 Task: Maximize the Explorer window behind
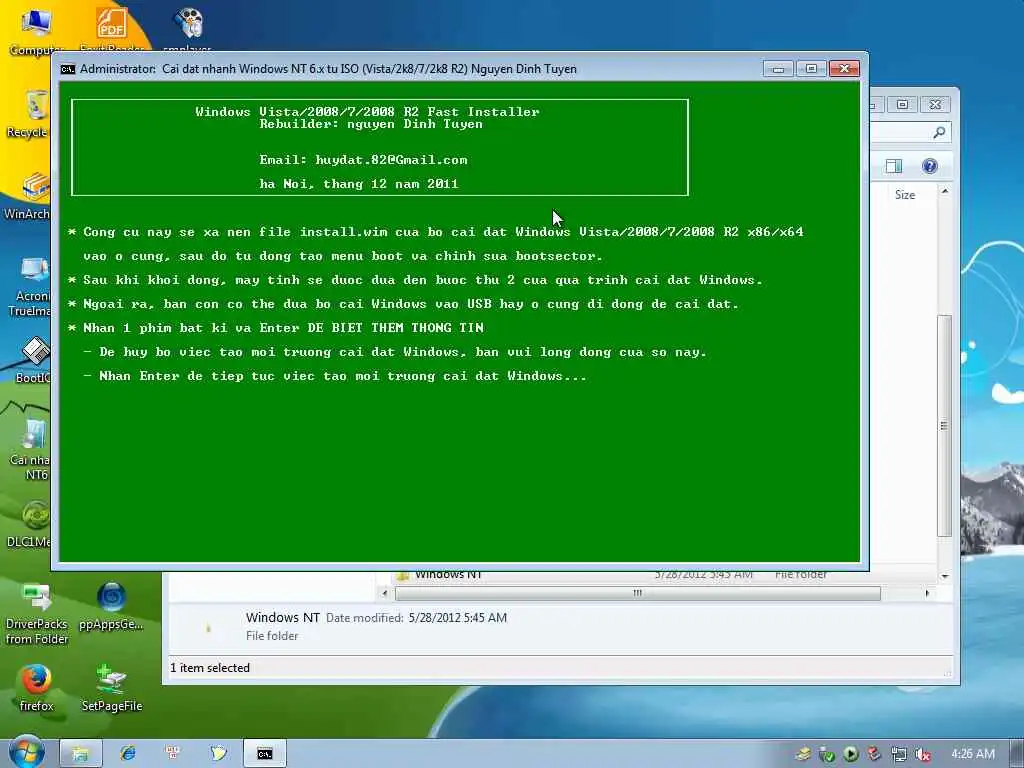[903, 104]
